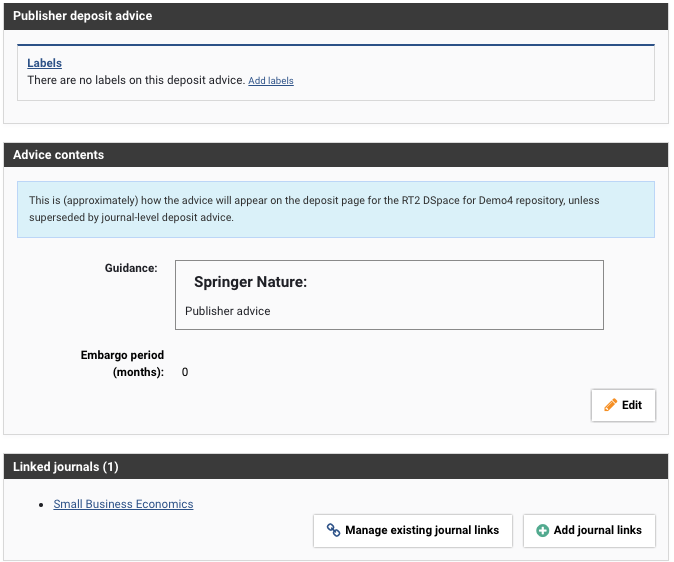Click Manage existing journal links button
This screenshot has width=674, height=562.
(413, 530)
